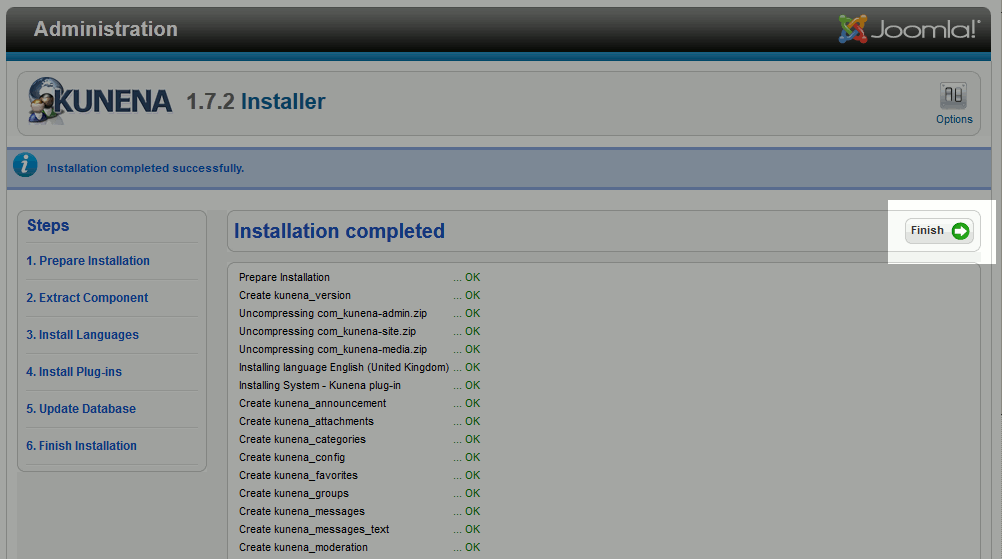1002x559 pixels.
Task: Click the 'Prepare Installation' log row
Action: (x=359, y=277)
